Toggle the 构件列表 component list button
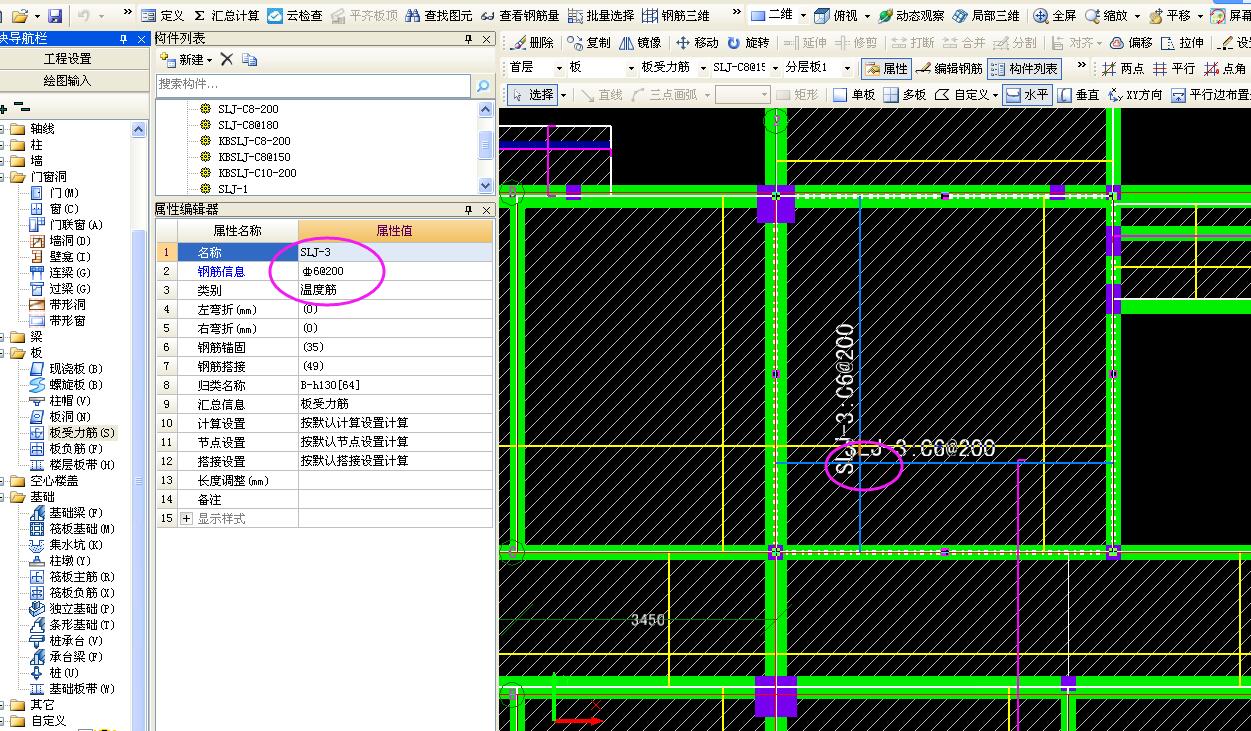 pos(1024,68)
